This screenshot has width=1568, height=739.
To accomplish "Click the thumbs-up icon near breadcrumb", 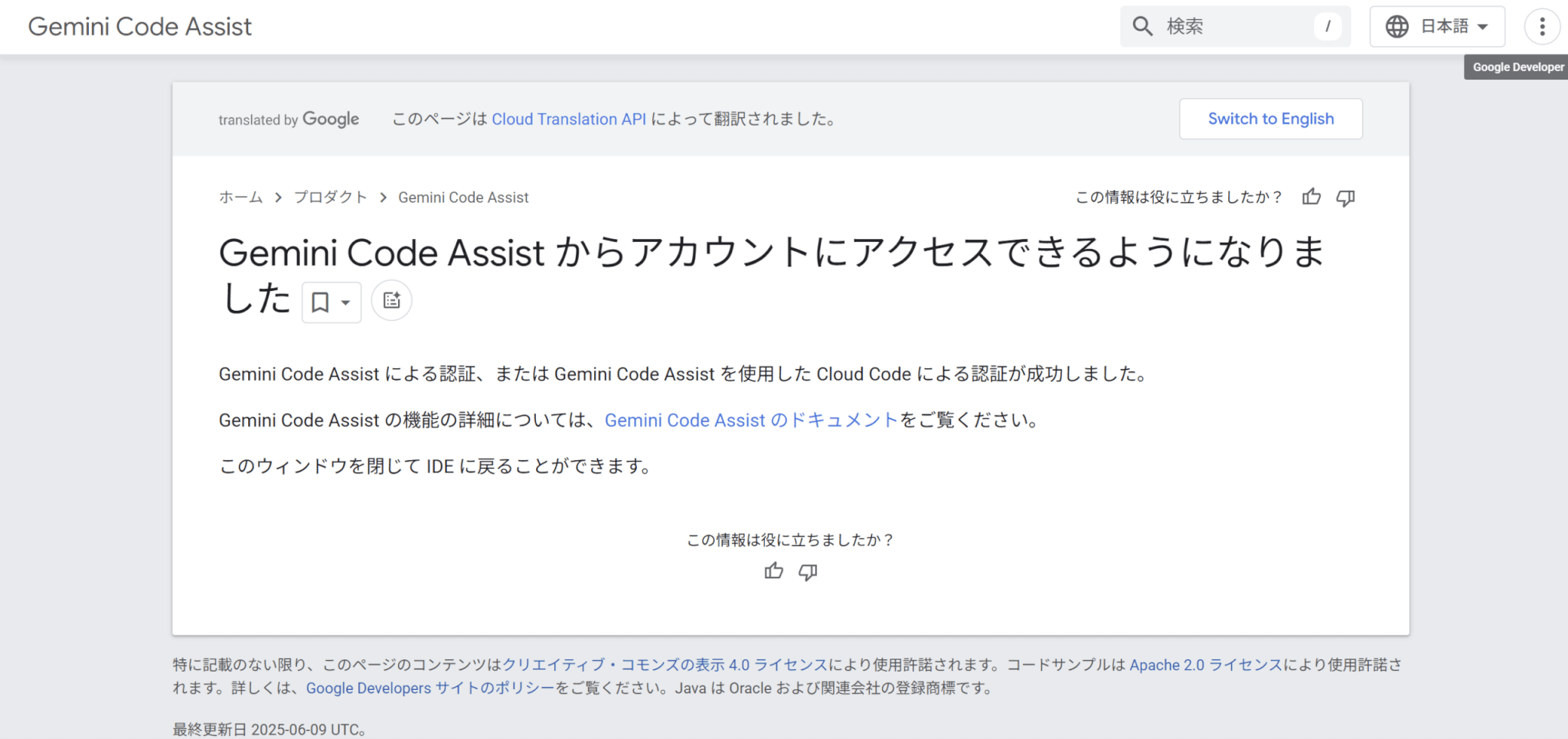I will click(1312, 197).
